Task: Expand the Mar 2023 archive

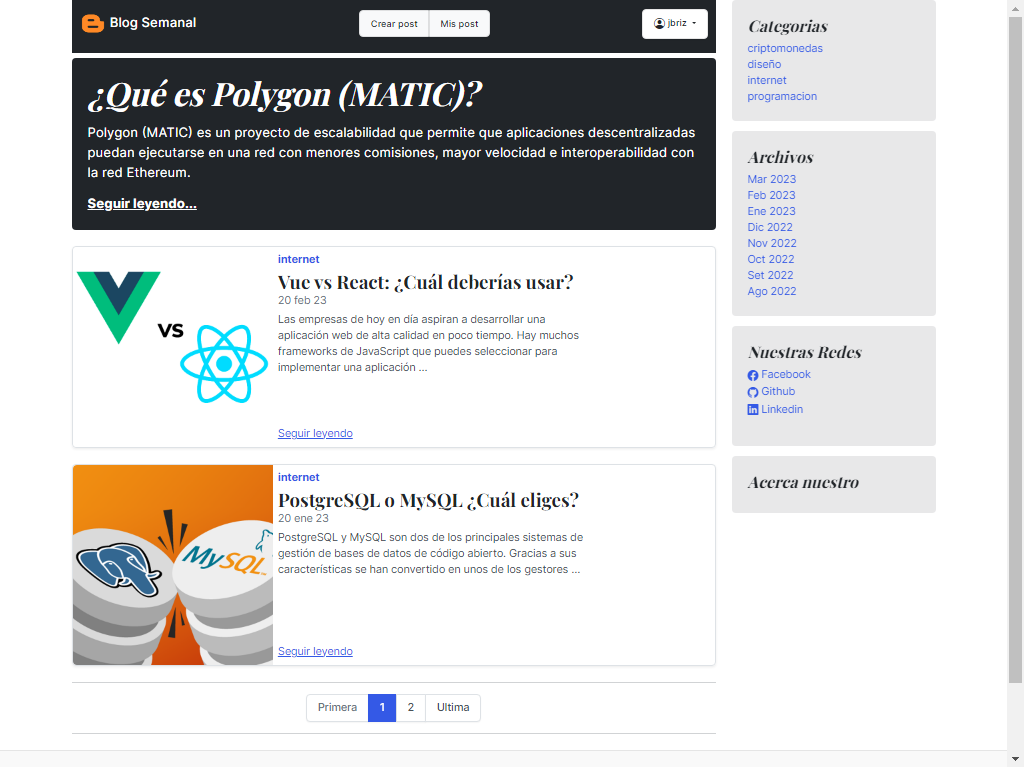Action: click(x=771, y=179)
